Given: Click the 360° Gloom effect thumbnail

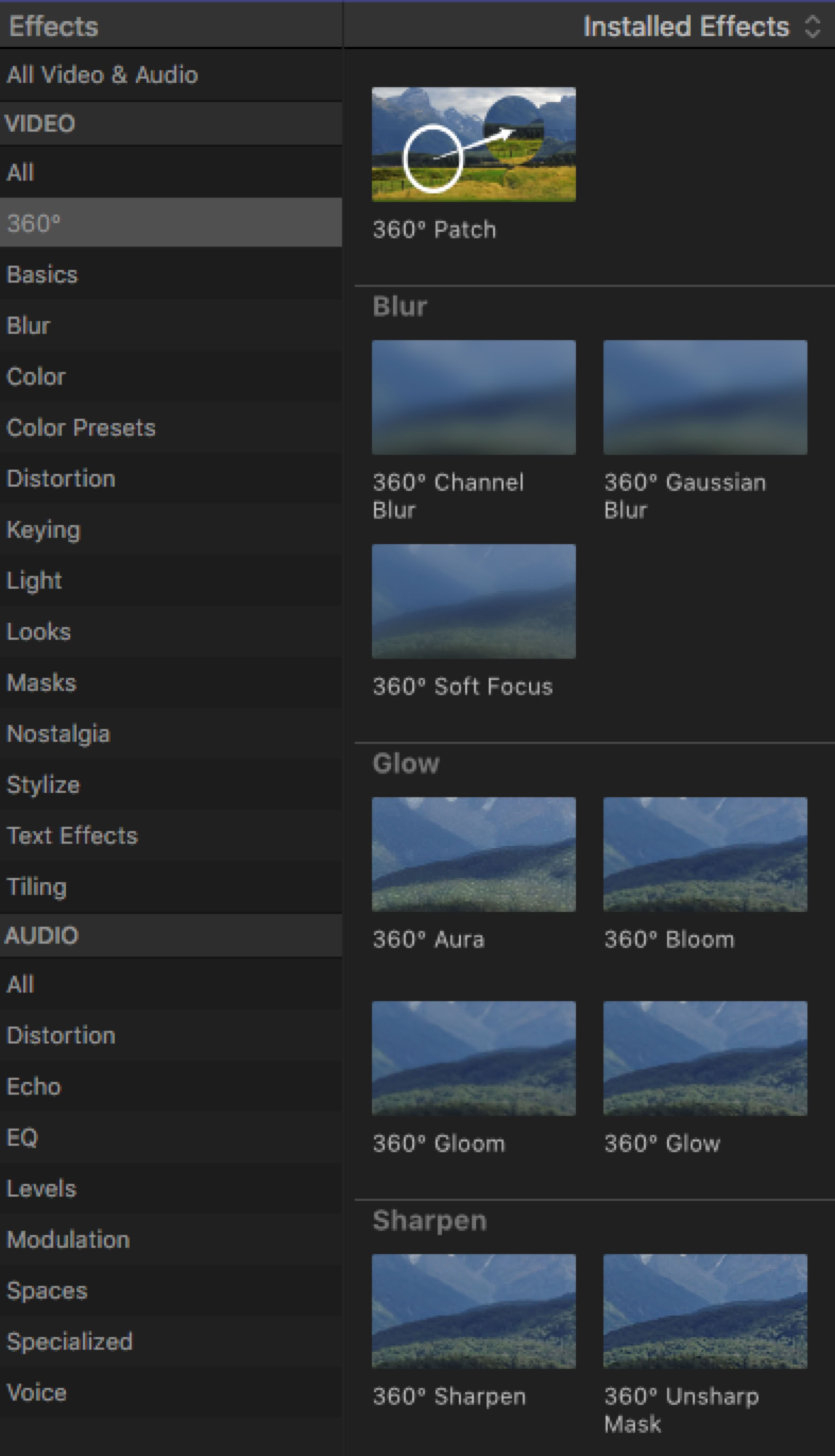Looking at the screenshot, I should point(473,1058).
